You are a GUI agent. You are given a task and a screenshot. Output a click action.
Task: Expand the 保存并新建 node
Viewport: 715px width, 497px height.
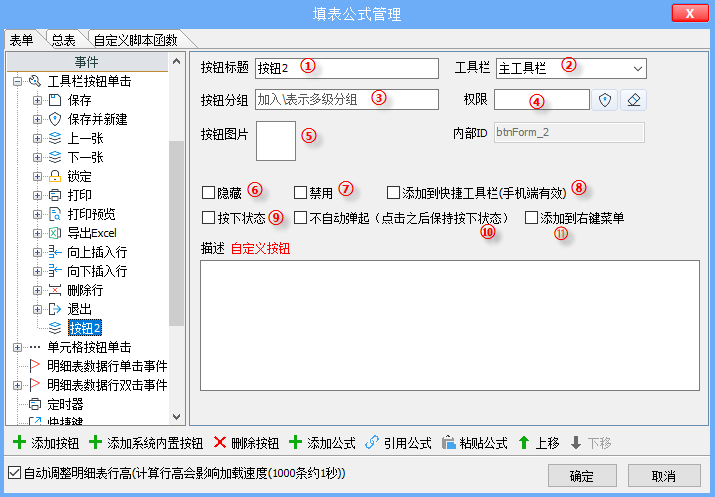37,119
